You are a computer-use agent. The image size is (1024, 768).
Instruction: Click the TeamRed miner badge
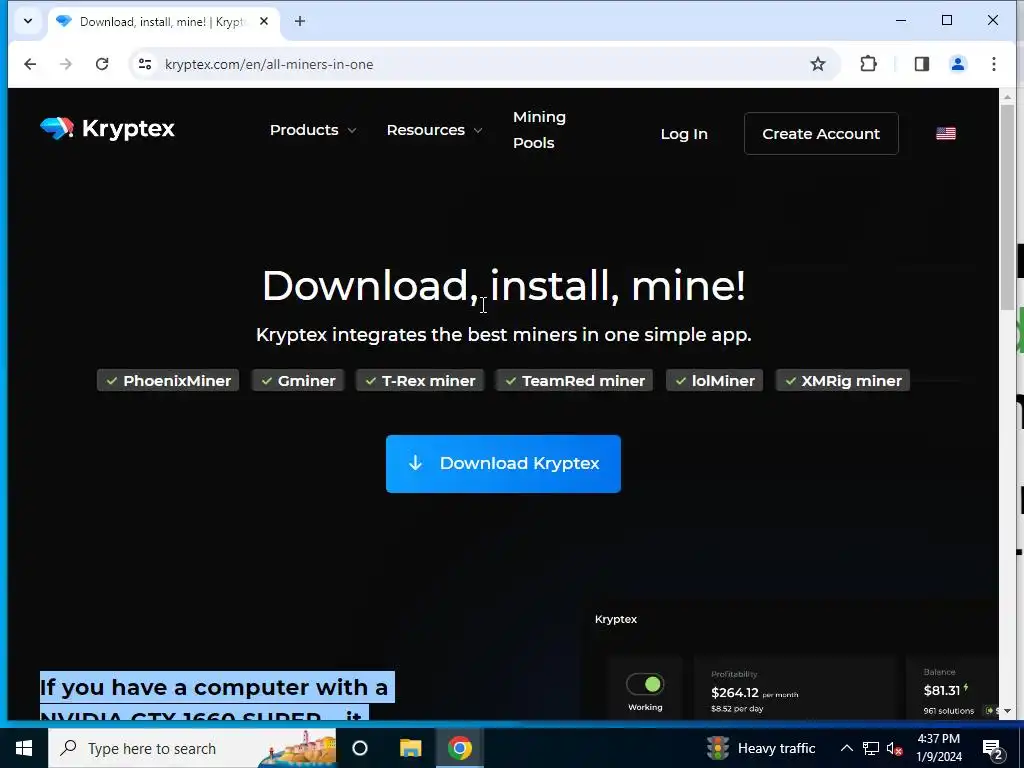coord(574,381)
